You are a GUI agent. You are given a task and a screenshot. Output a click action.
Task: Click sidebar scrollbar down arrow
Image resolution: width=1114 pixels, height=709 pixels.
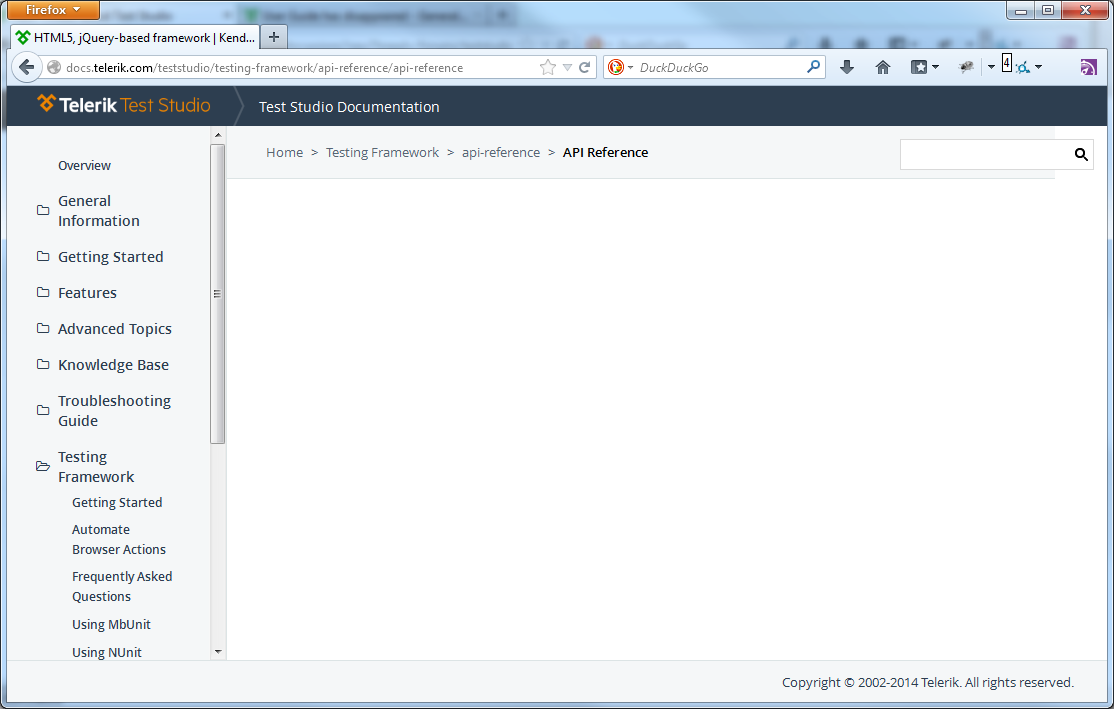point(218,651)
